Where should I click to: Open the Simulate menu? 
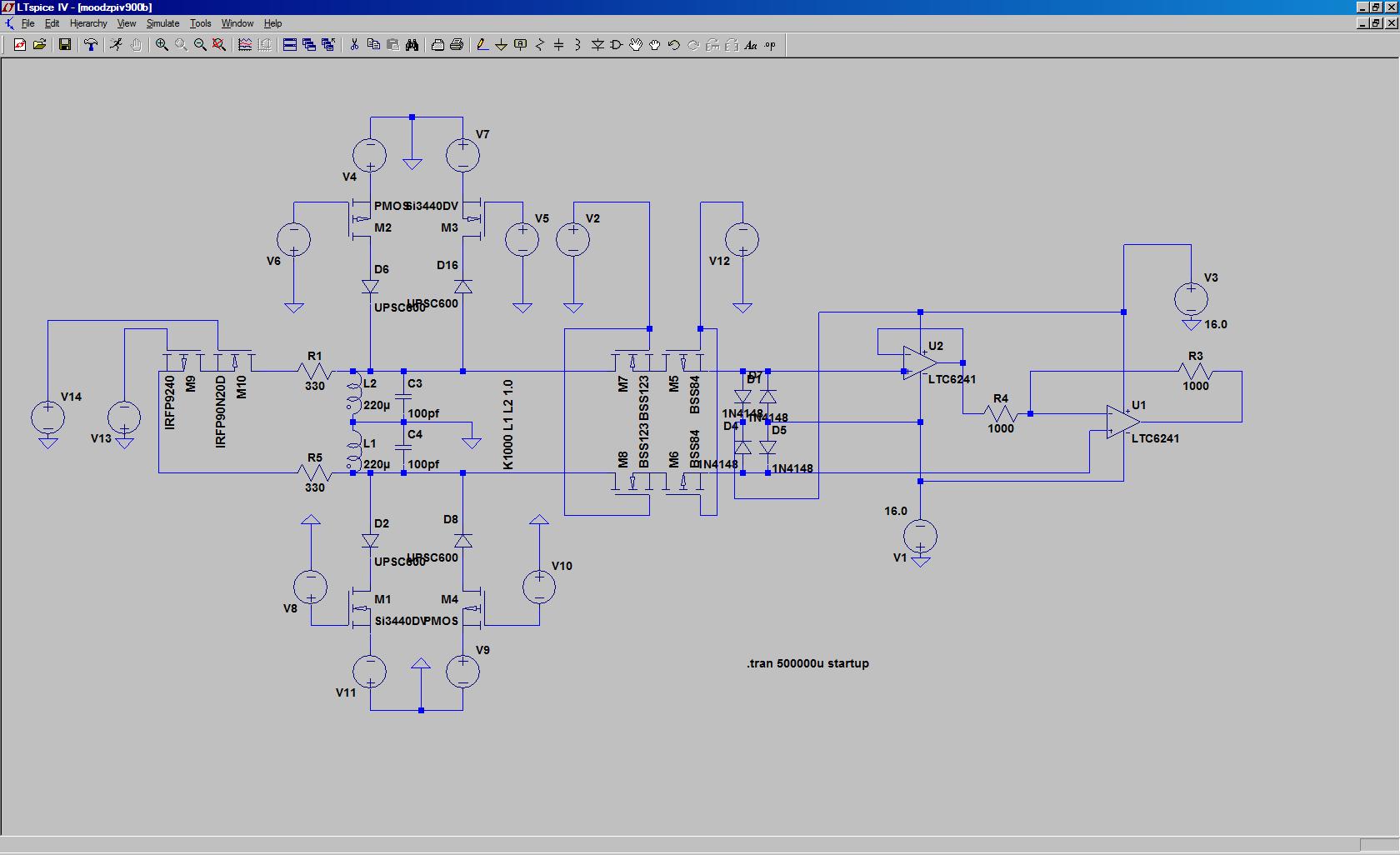click(x=162, y=23)
